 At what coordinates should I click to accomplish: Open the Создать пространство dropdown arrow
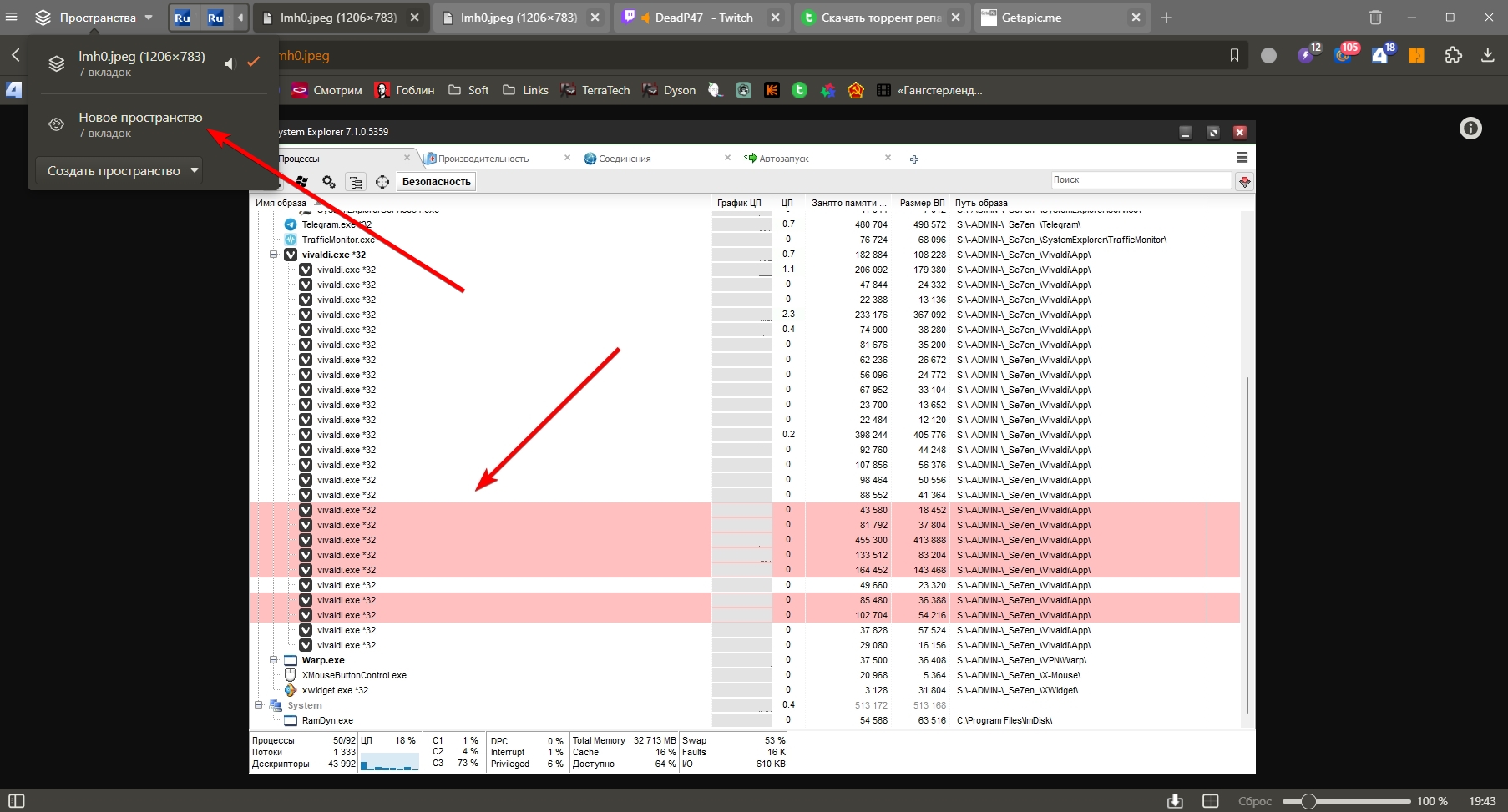click(195, 170)
